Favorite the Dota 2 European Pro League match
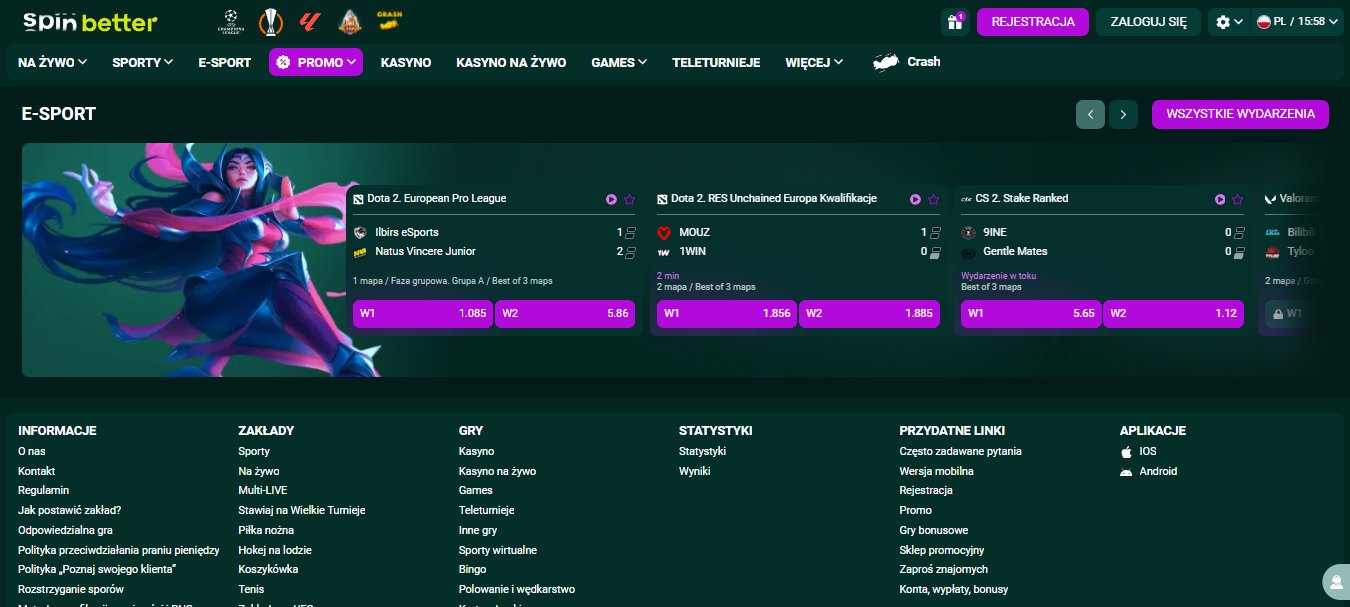Image resolution: width=1350 pixels, height=607 pixels. coord(631,199)
